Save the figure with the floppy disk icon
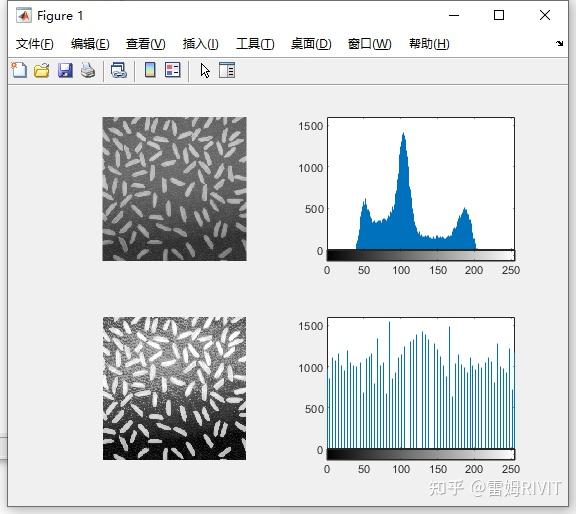Screen dimensions: 576x514 click(x=65, y=70)
